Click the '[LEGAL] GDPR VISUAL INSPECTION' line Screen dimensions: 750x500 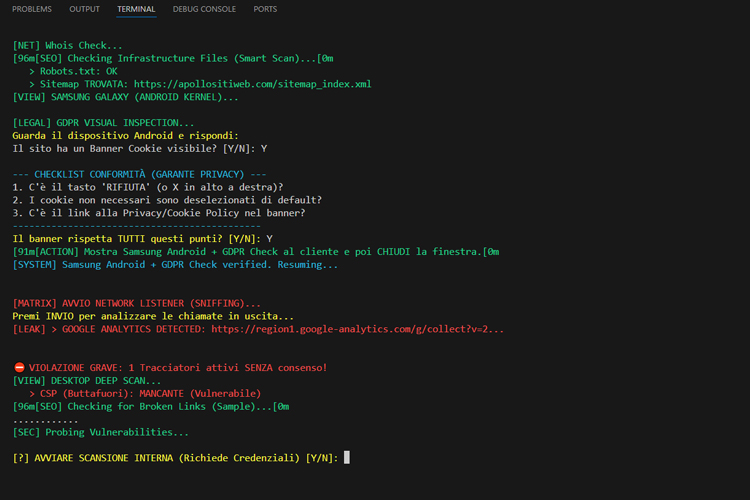[104, 123]
